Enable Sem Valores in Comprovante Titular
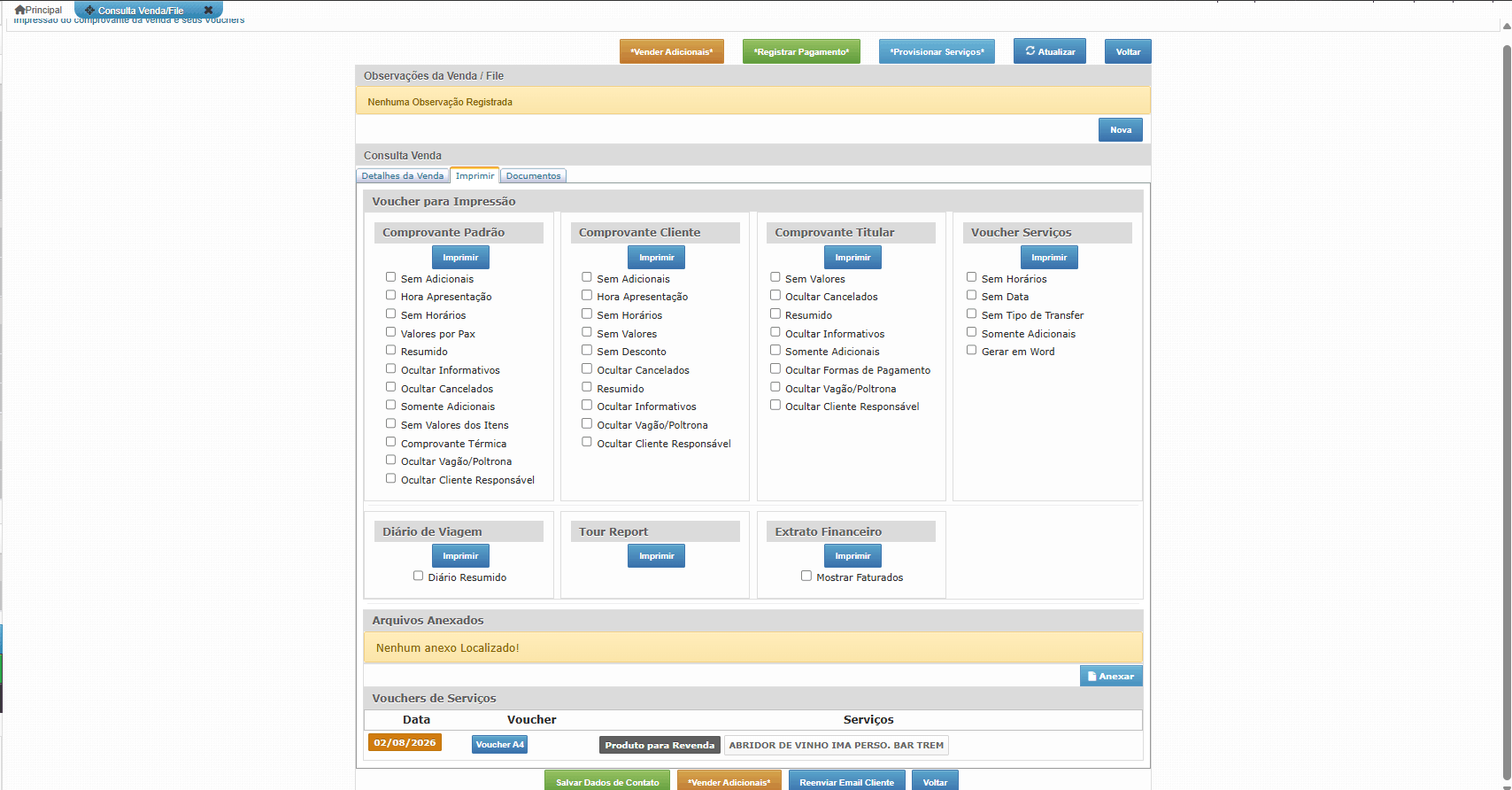Viewport: 1512px width, 790px height. (x=775, y=277)
